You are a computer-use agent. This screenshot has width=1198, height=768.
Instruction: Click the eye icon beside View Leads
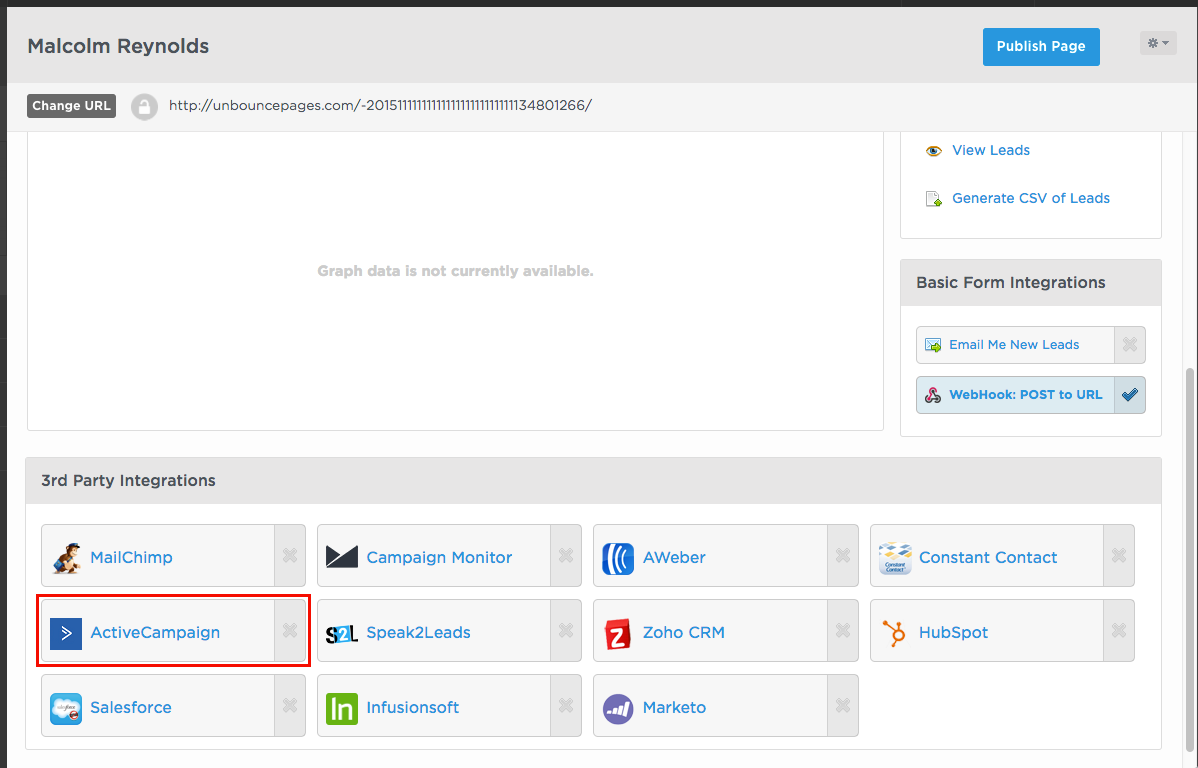[x=934, y=151]
